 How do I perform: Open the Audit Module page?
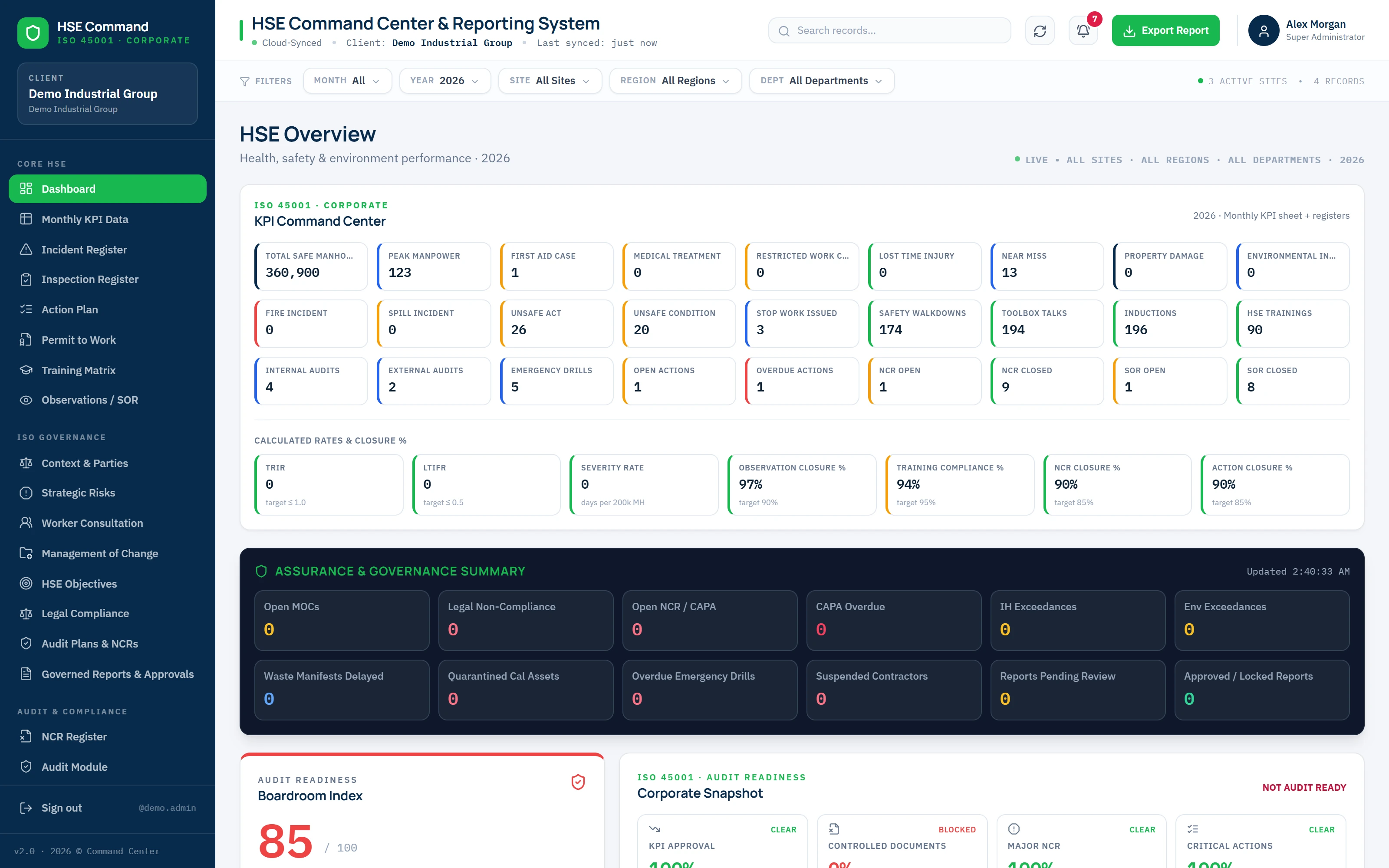pos(107,767)
